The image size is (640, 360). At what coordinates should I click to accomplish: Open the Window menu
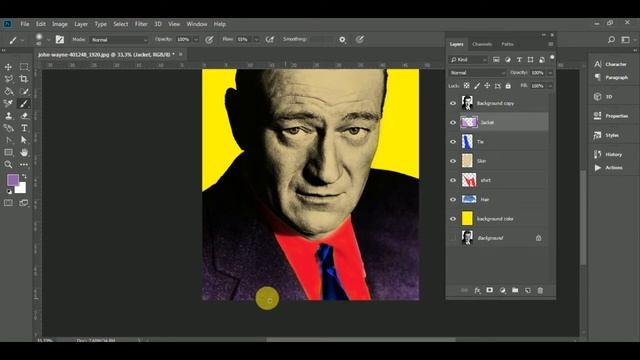click(197, 24)
